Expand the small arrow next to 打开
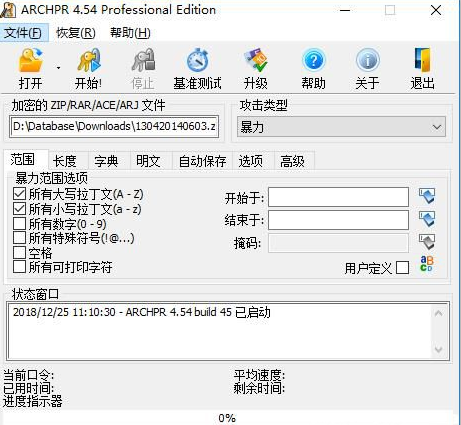 (58, 68)
